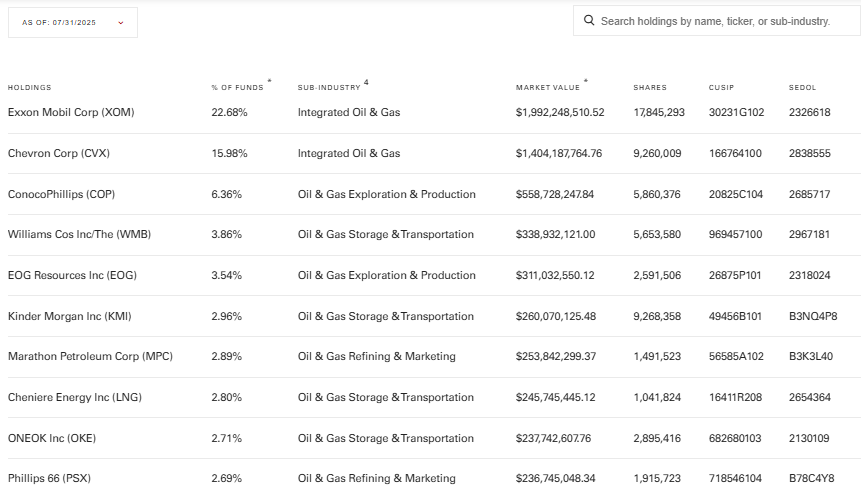Sort by the Holdings column header
The image size is (861, 494).
pyautogui.click(x=29, y=88)
